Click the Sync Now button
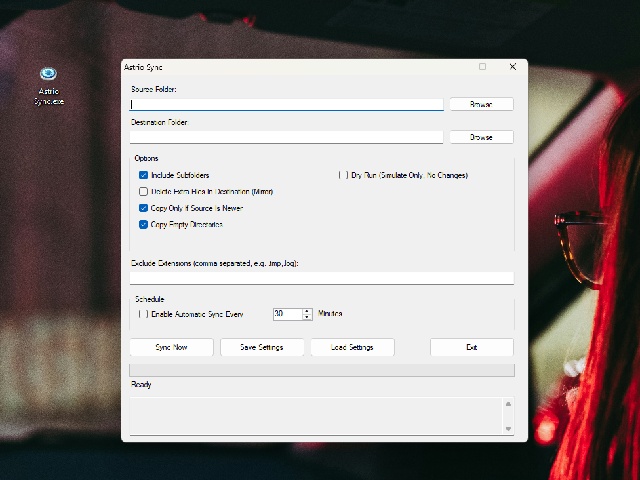Screen dimensions: 640x480 pos(171,347)
